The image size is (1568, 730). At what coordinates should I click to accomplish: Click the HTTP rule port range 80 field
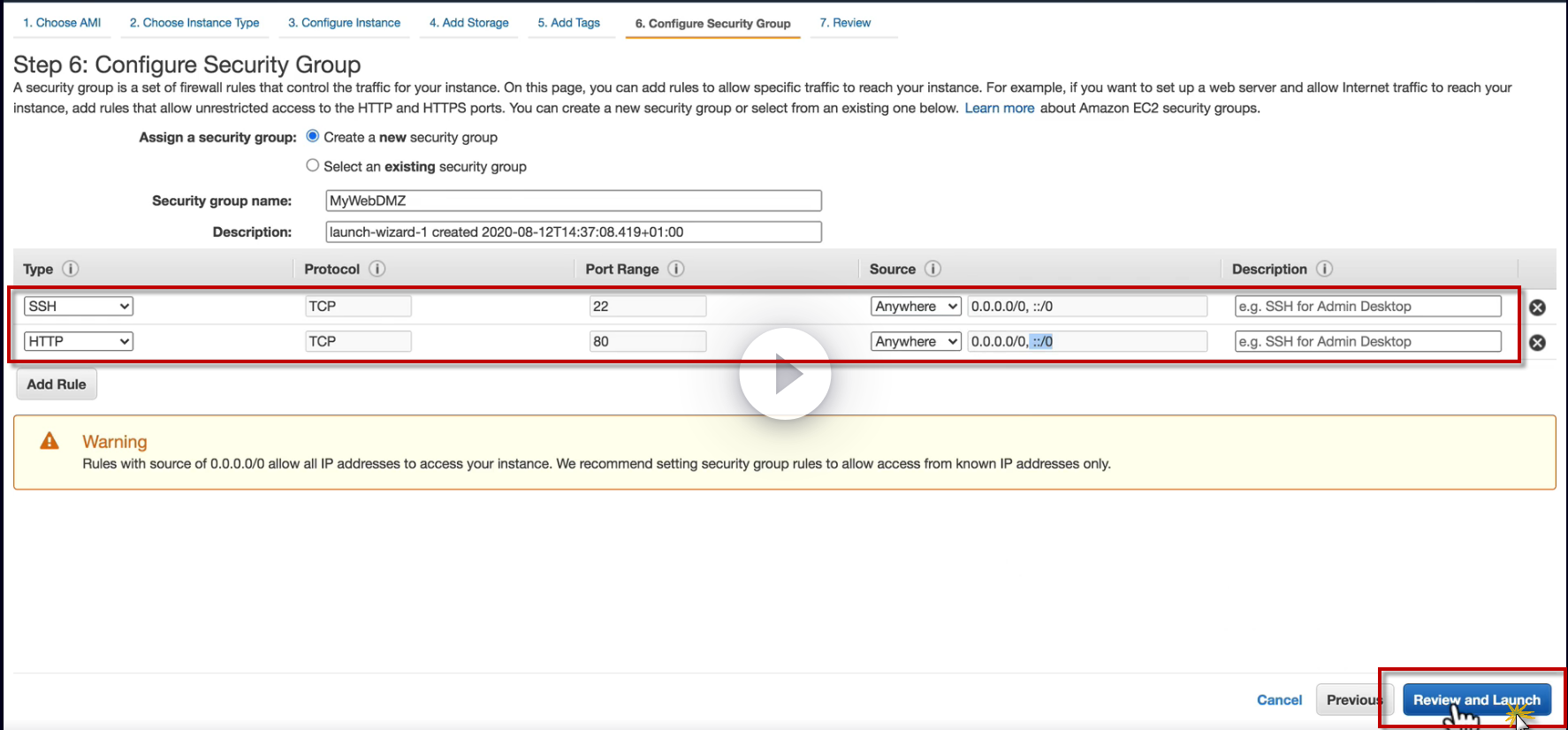[648, 341]
